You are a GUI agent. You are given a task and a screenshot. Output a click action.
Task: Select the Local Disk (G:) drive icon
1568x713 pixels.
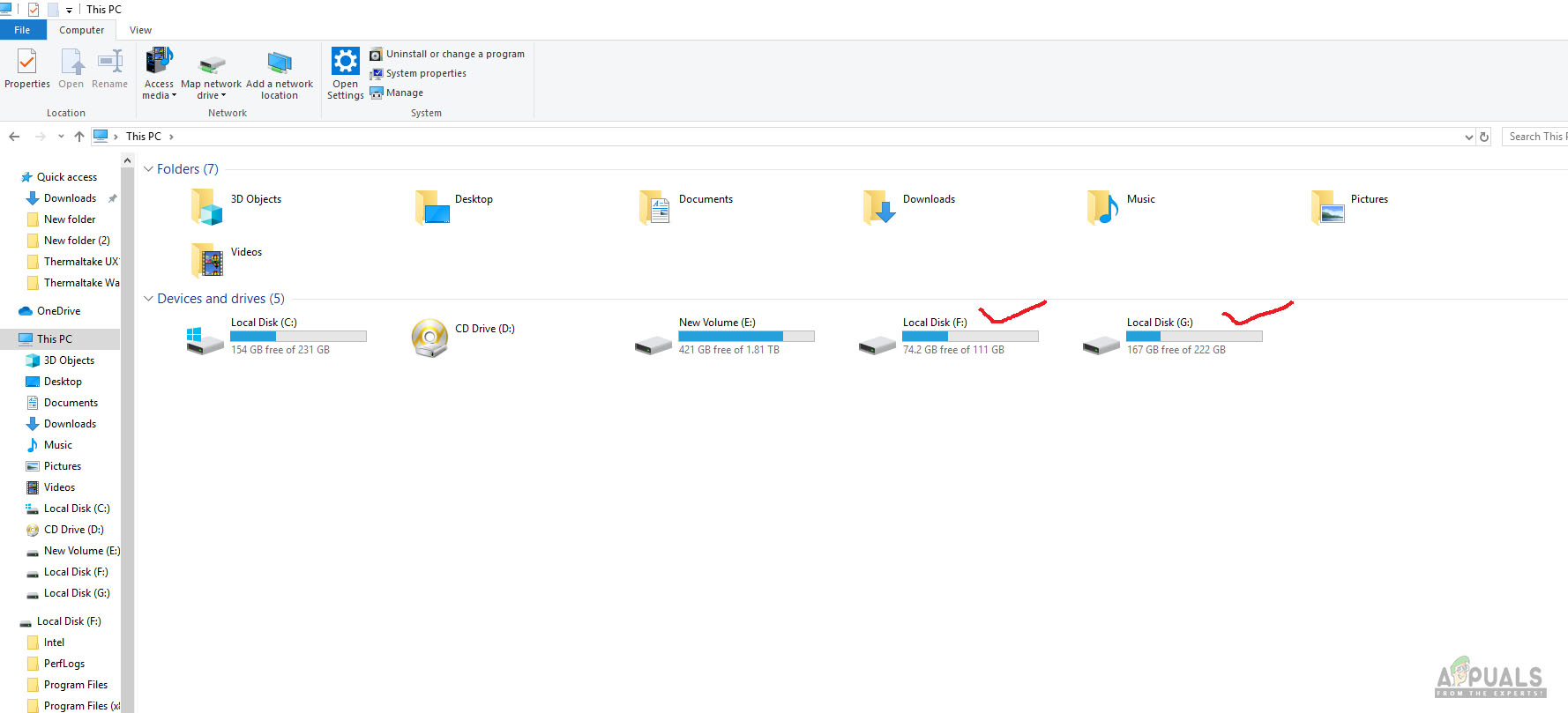[x=1101, y=345]
